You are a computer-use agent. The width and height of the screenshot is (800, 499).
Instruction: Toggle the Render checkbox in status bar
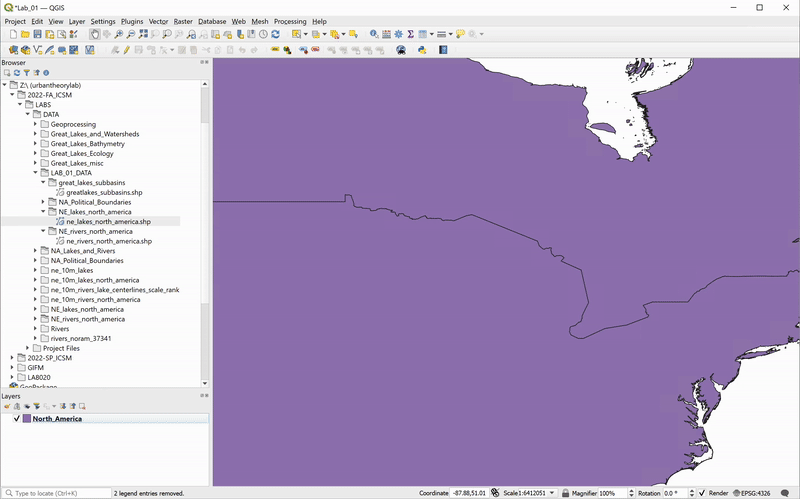[x=701, y=493]
